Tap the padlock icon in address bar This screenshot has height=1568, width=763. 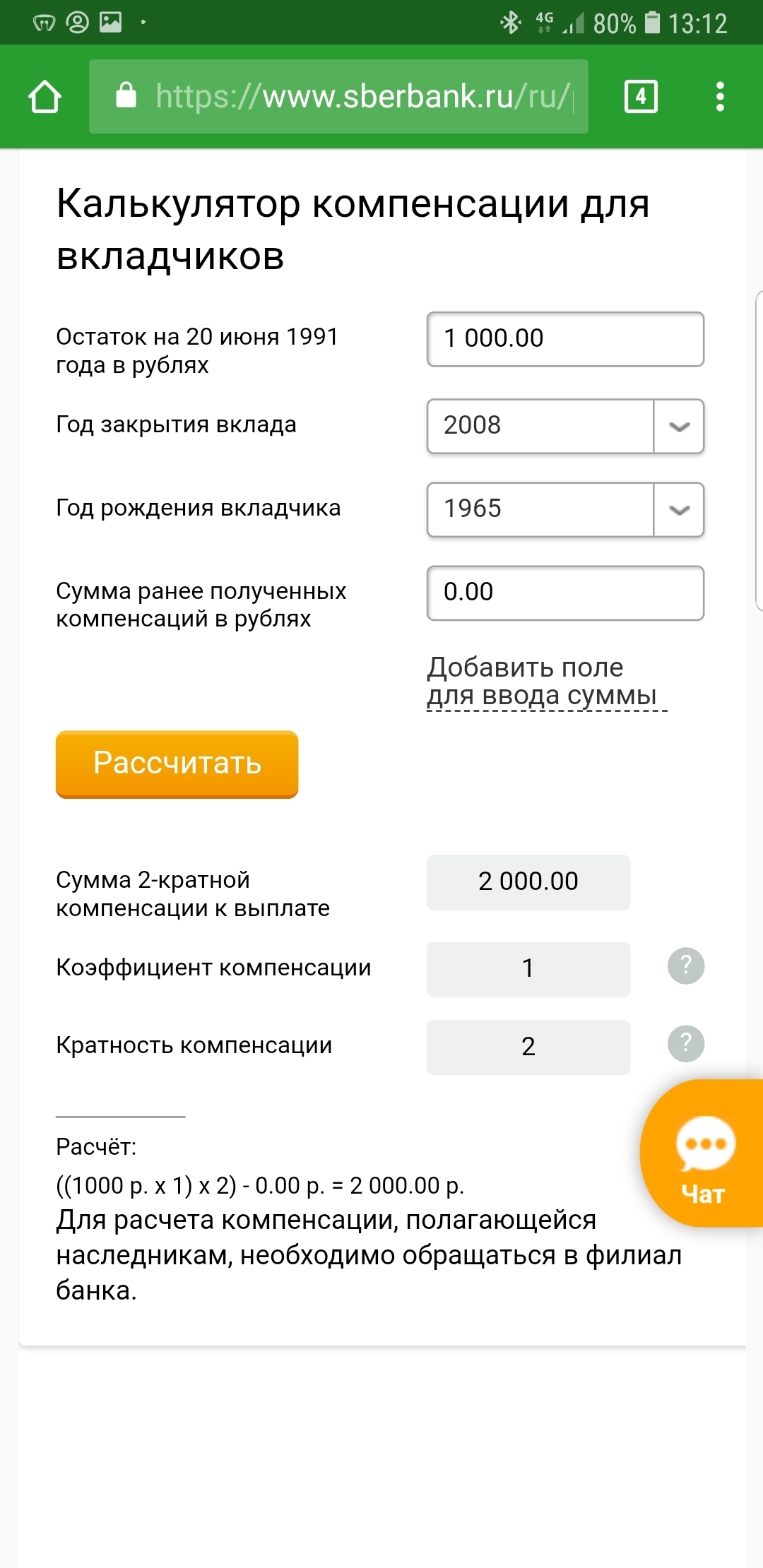pyautogui.click(x=126, y=95)
